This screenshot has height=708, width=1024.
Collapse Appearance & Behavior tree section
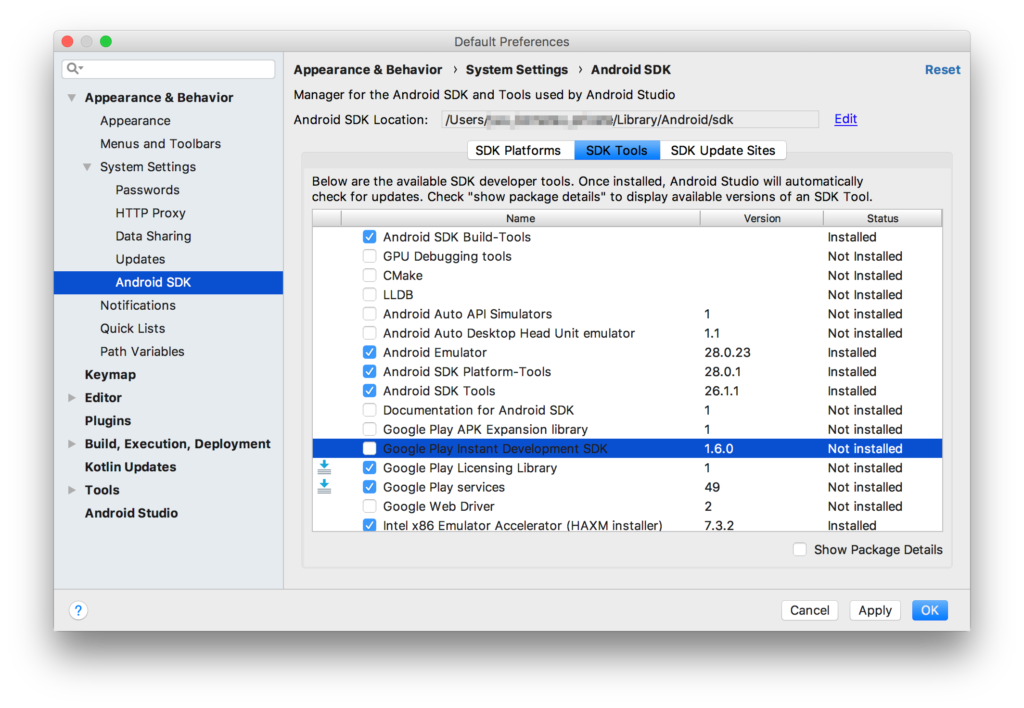(72, 97)
